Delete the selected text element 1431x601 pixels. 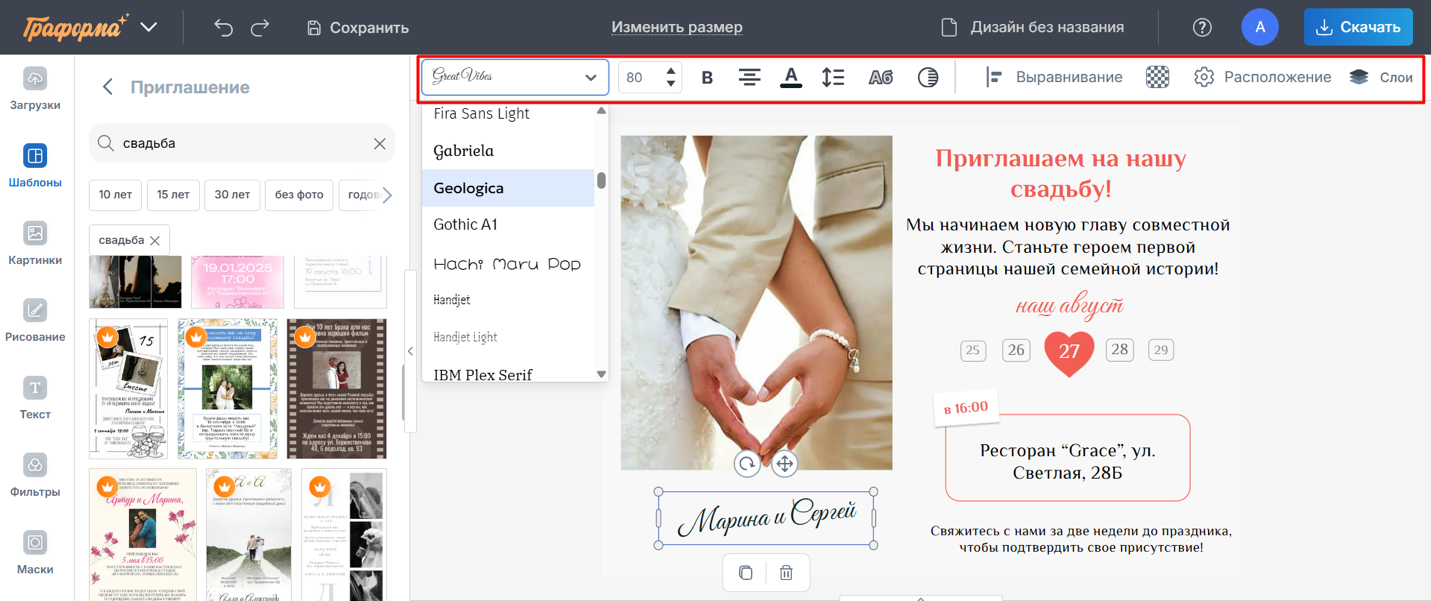786,572
